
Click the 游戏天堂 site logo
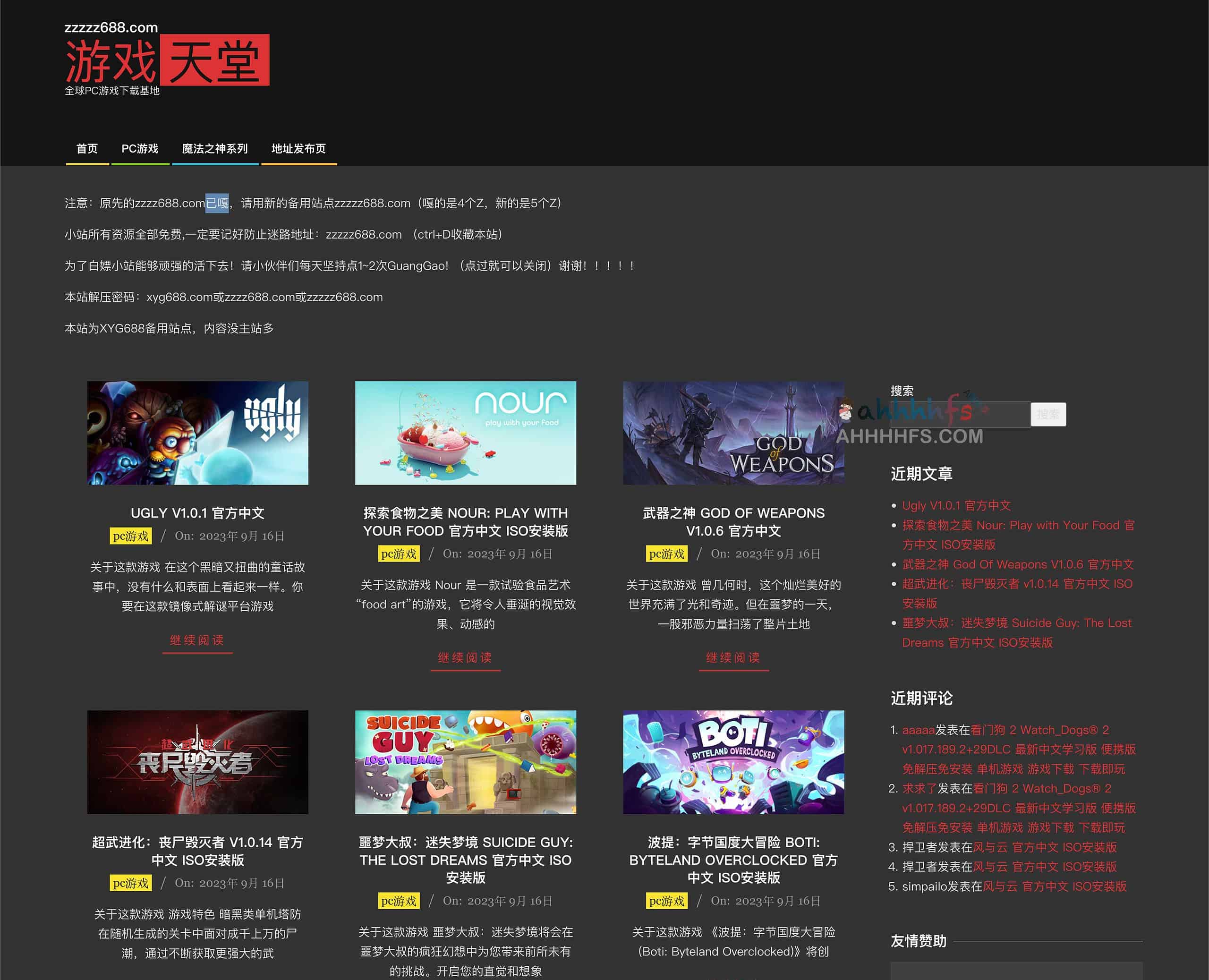[167, 60]
